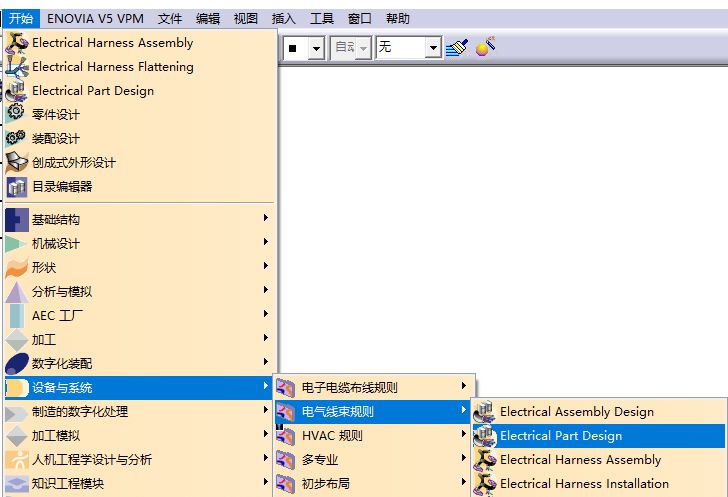Expand the 电子电缆布线规则 submenu arrow
This screenshot has width=728, height=497.
click(463, 386)
